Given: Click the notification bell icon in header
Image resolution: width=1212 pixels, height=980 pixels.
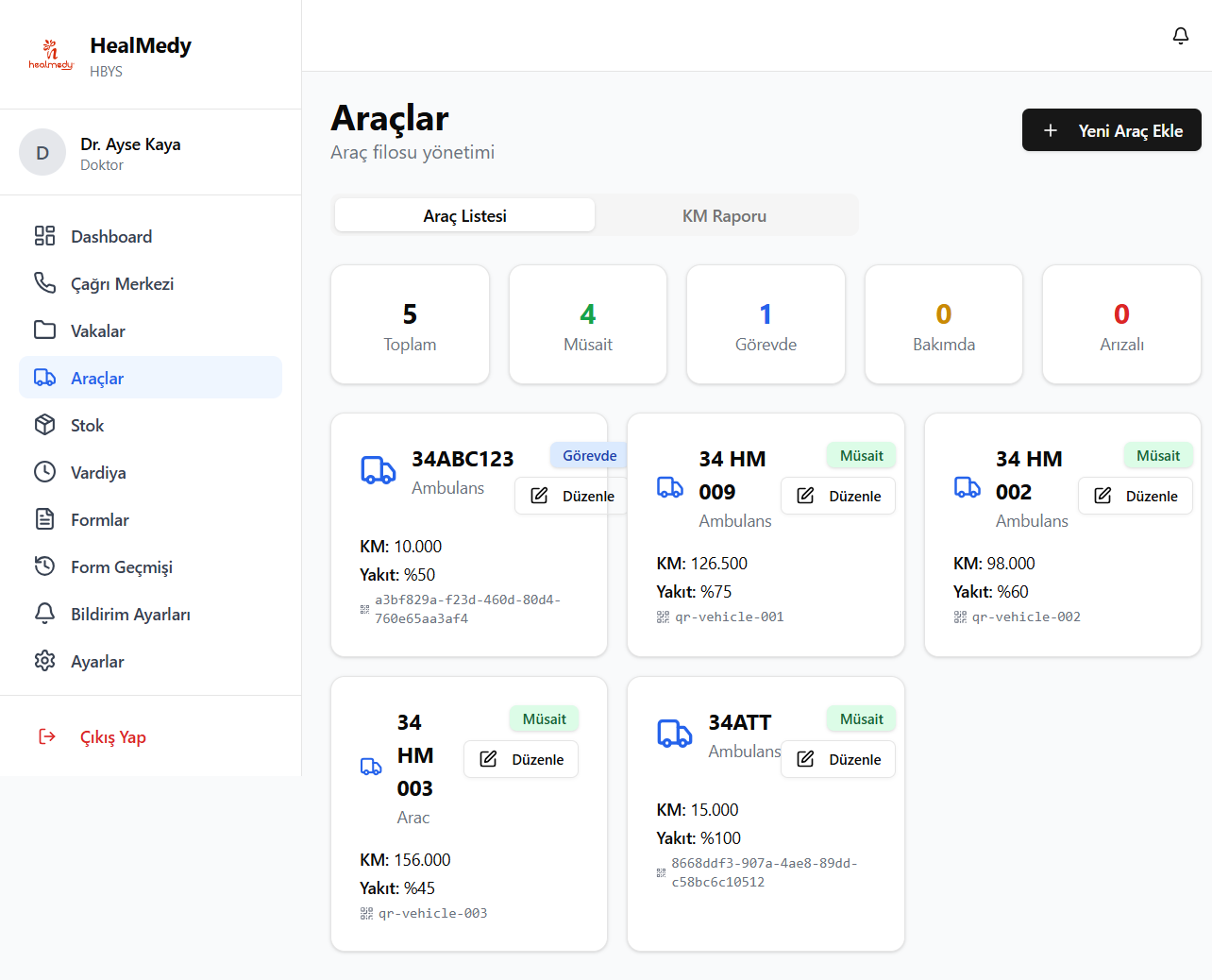Looking at the screenshot, I should 1180,36.
